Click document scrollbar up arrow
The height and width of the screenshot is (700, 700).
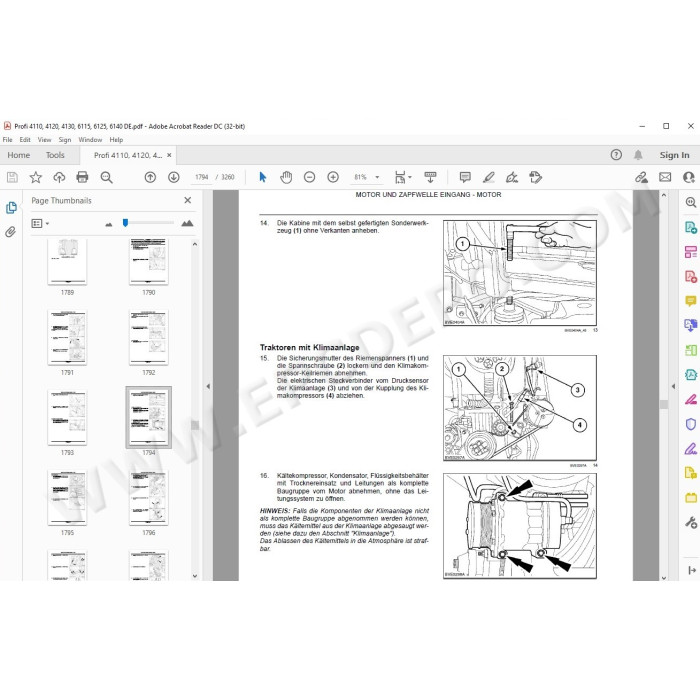[x=664, y=195]
